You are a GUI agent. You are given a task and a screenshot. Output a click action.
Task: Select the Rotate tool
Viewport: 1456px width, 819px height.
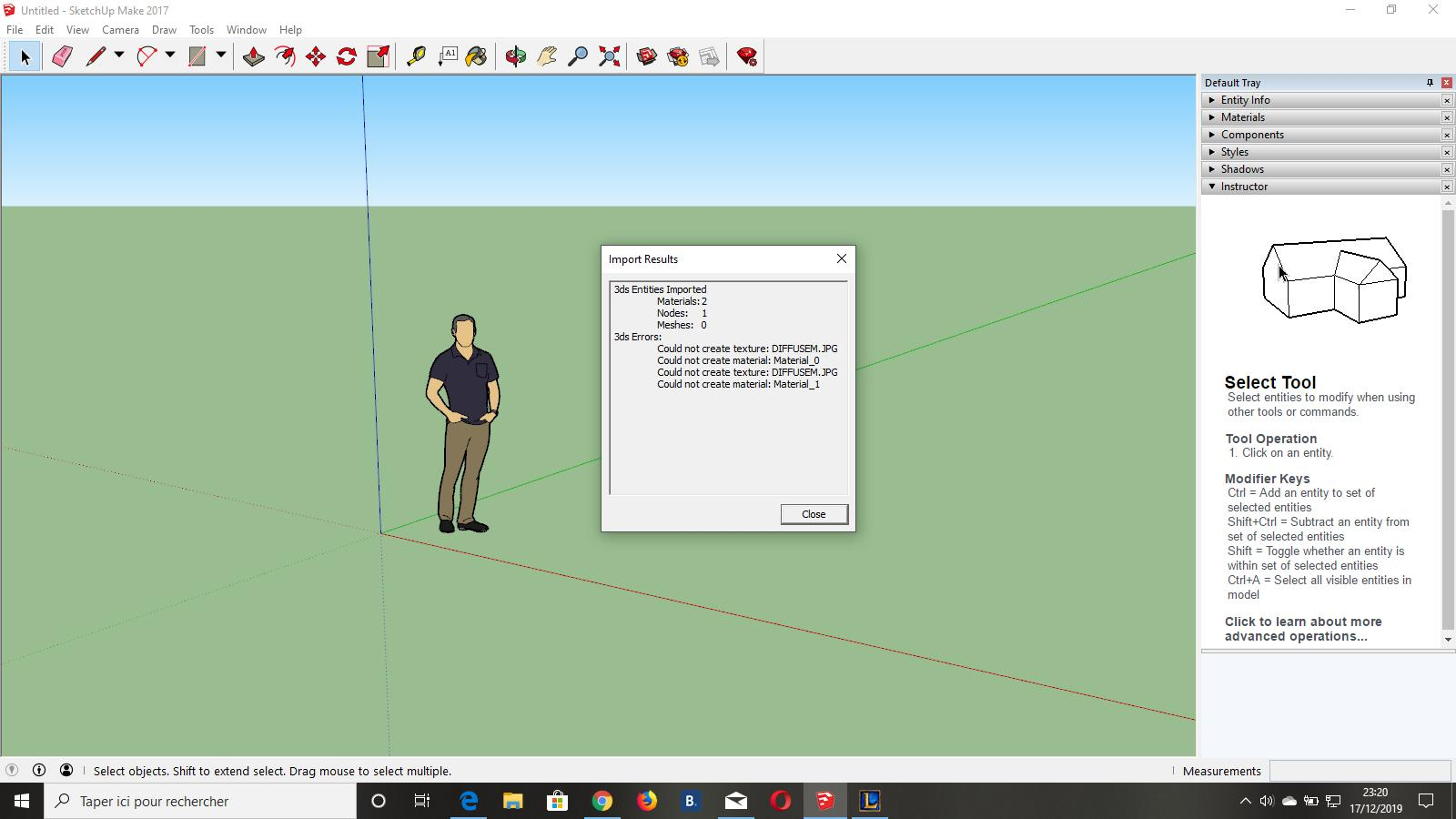347,56
